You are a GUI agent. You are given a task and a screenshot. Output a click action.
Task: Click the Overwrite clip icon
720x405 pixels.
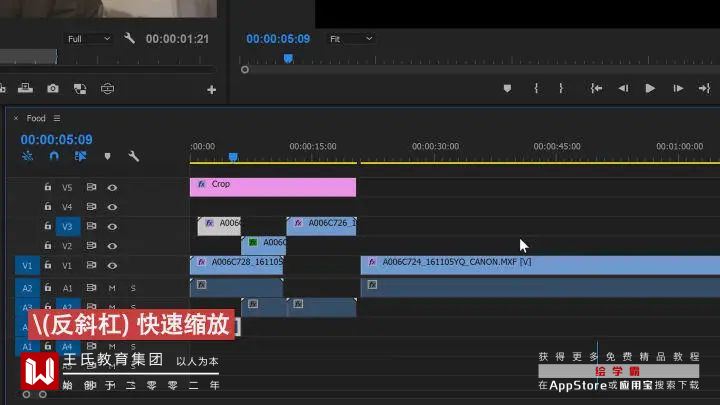pos(25,88)
